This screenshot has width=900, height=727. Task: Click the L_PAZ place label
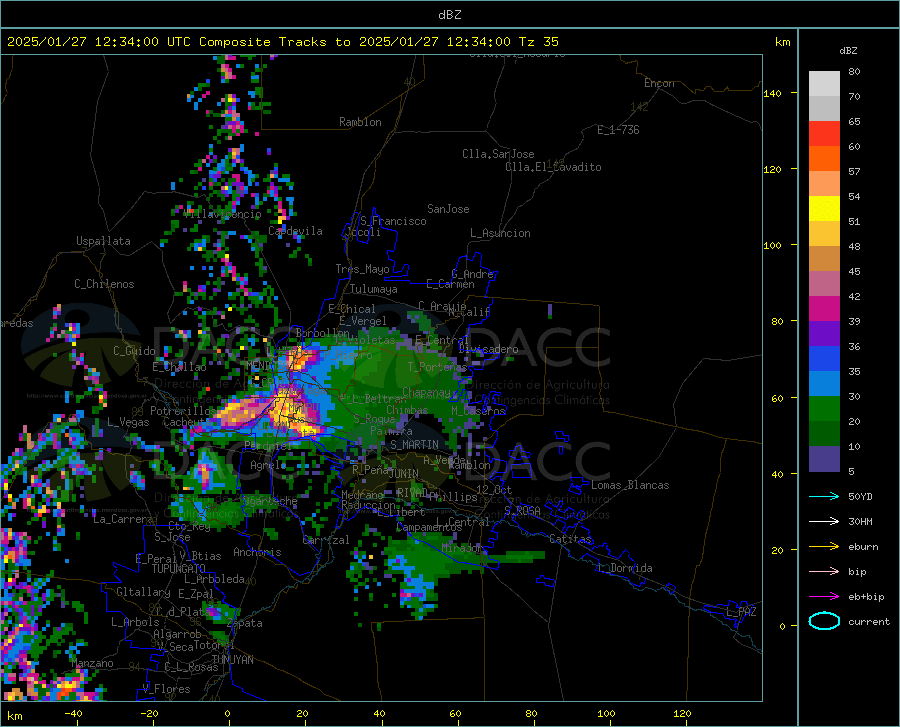pos(741,612)
